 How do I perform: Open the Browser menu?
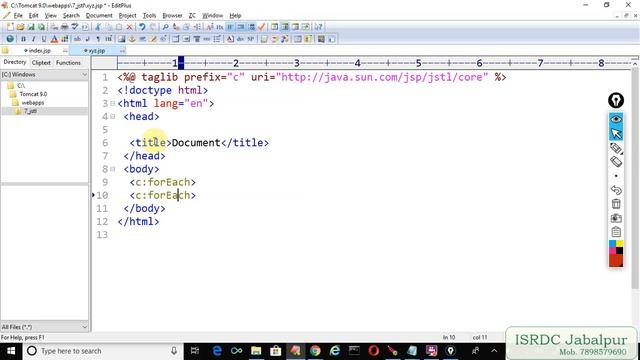(172, 16)
